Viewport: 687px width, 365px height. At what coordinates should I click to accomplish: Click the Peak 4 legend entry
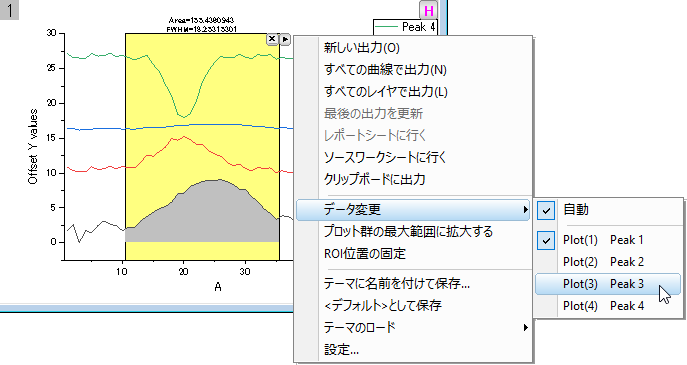[x=405, y=27]
